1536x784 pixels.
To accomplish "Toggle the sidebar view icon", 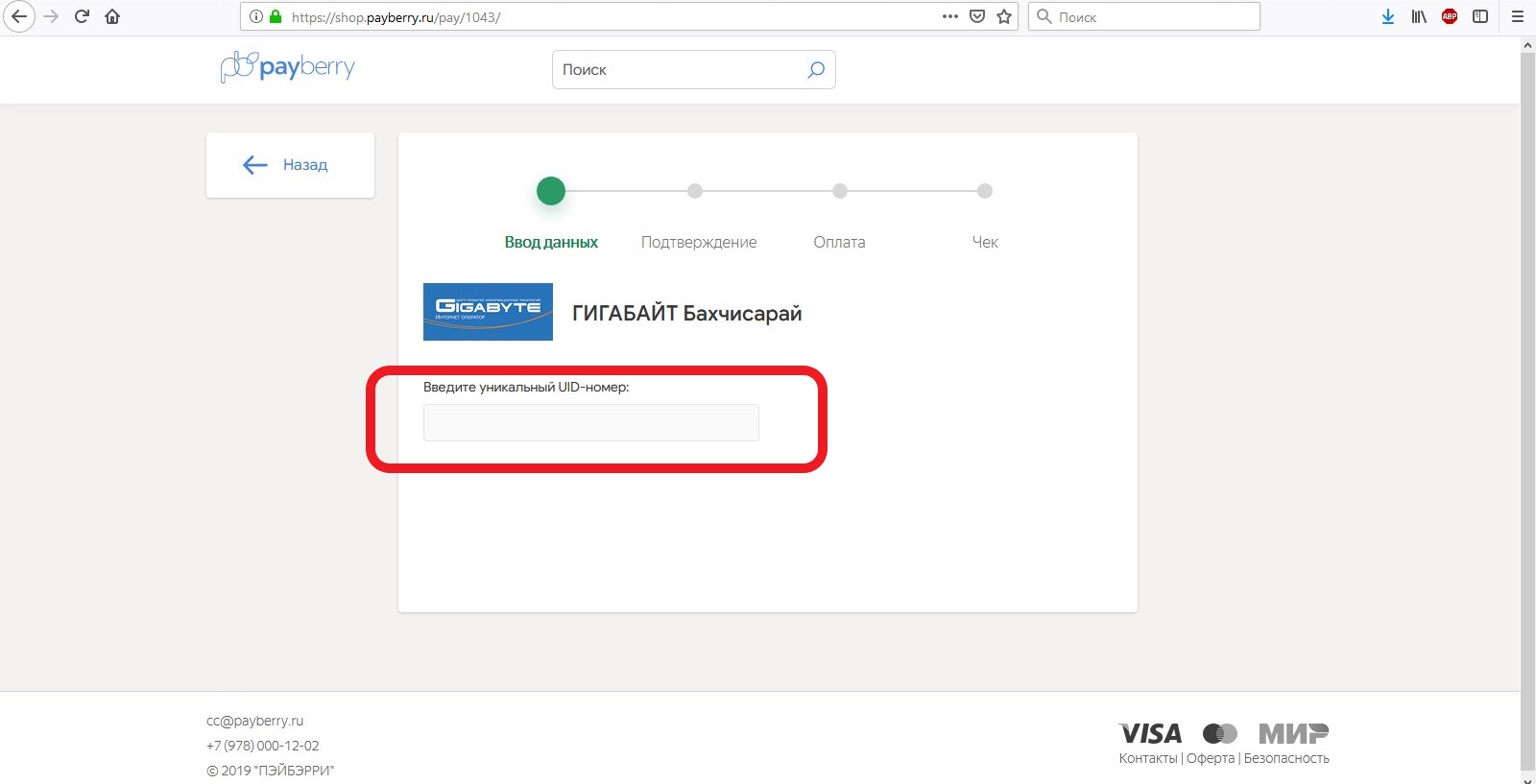I will click(x=1480, y=16).
